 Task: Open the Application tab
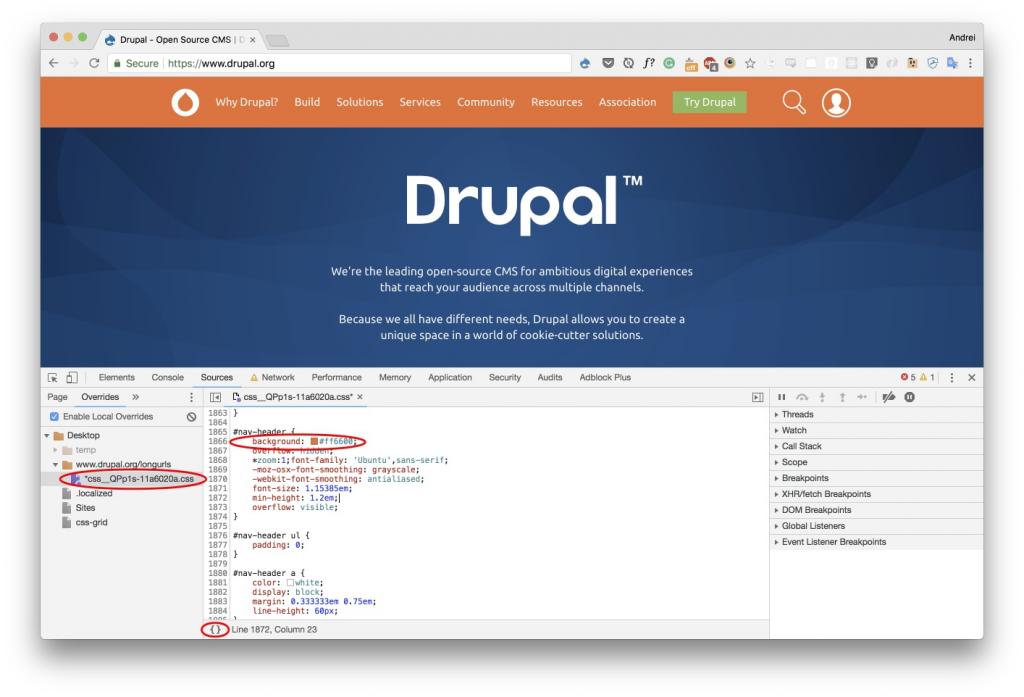[450, 378]
